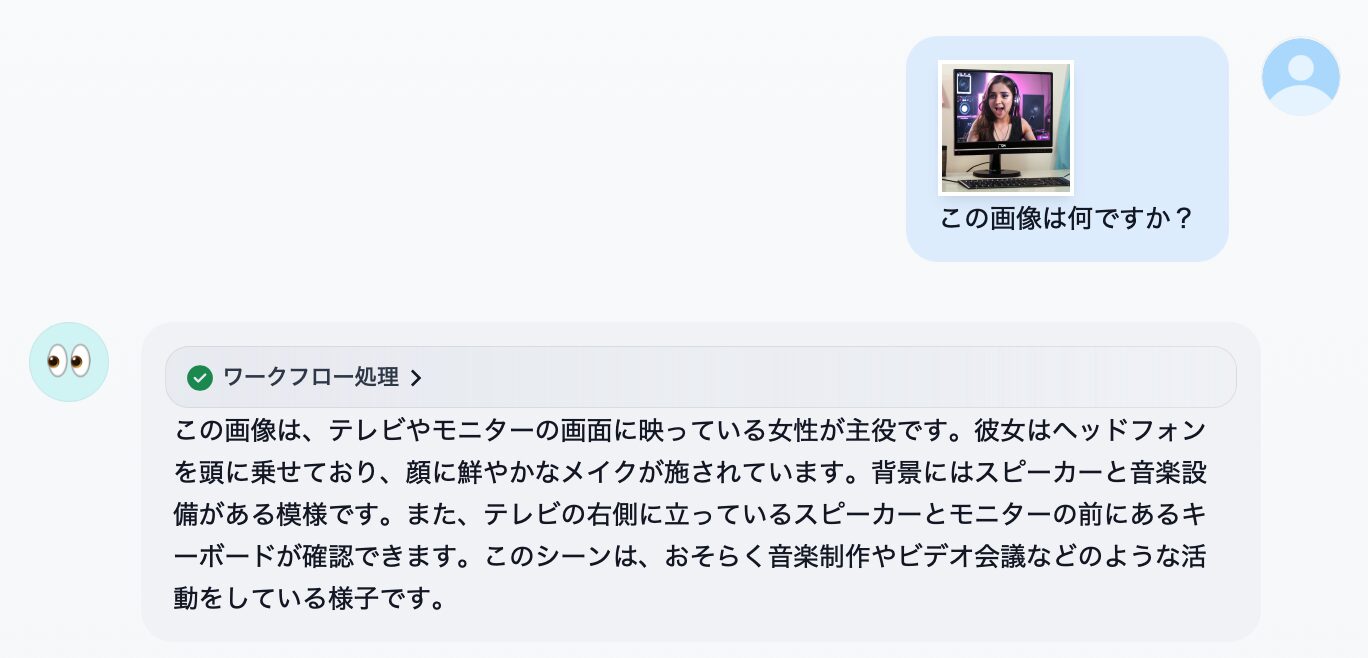The height and width of the screenshot is (658, 1368).
Task: Click the green checkmark status icon
Action: coord(200,377)
